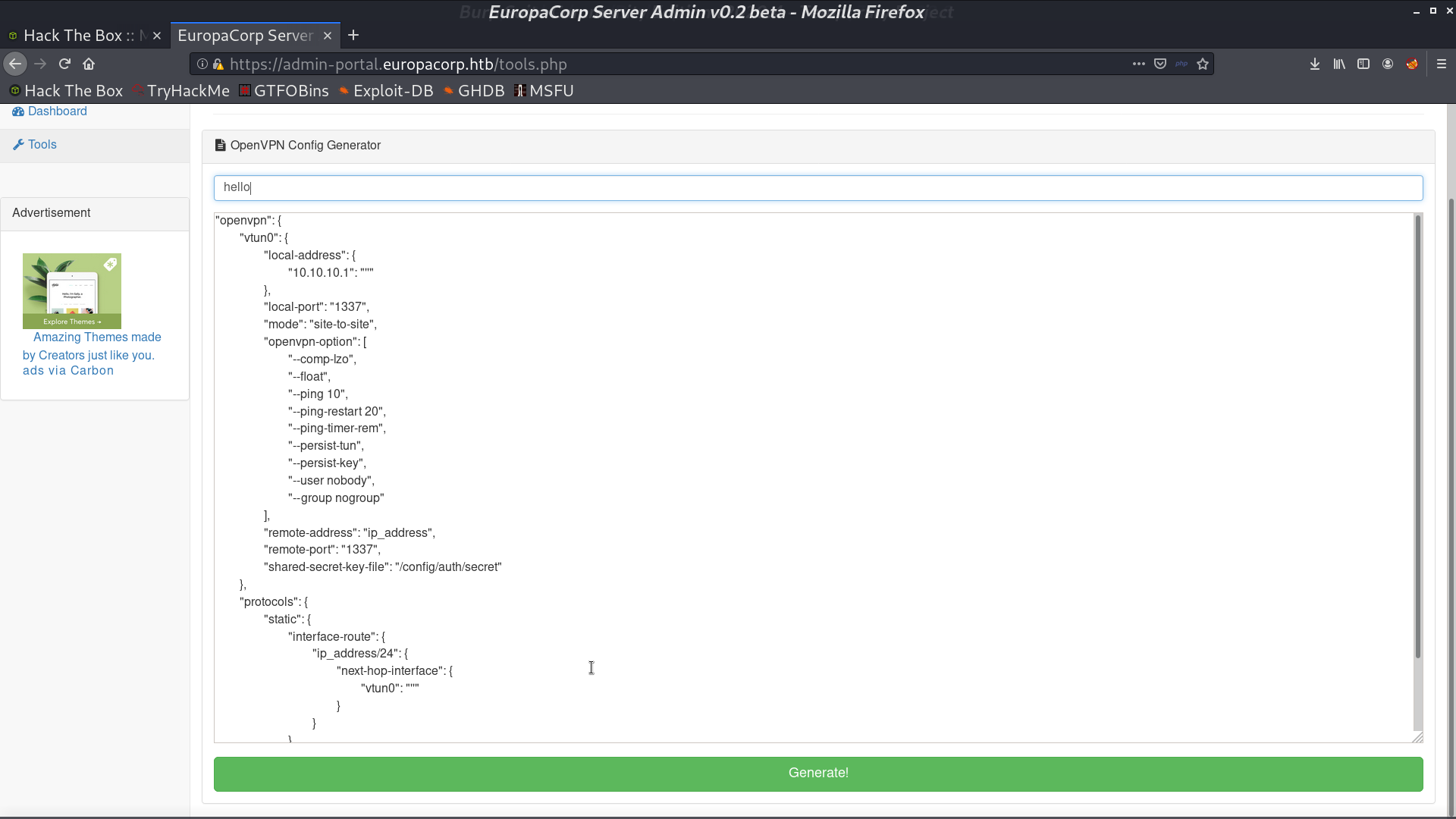Open a new browser tab
Screen dimensions: 1456x819
click(353, 36)
